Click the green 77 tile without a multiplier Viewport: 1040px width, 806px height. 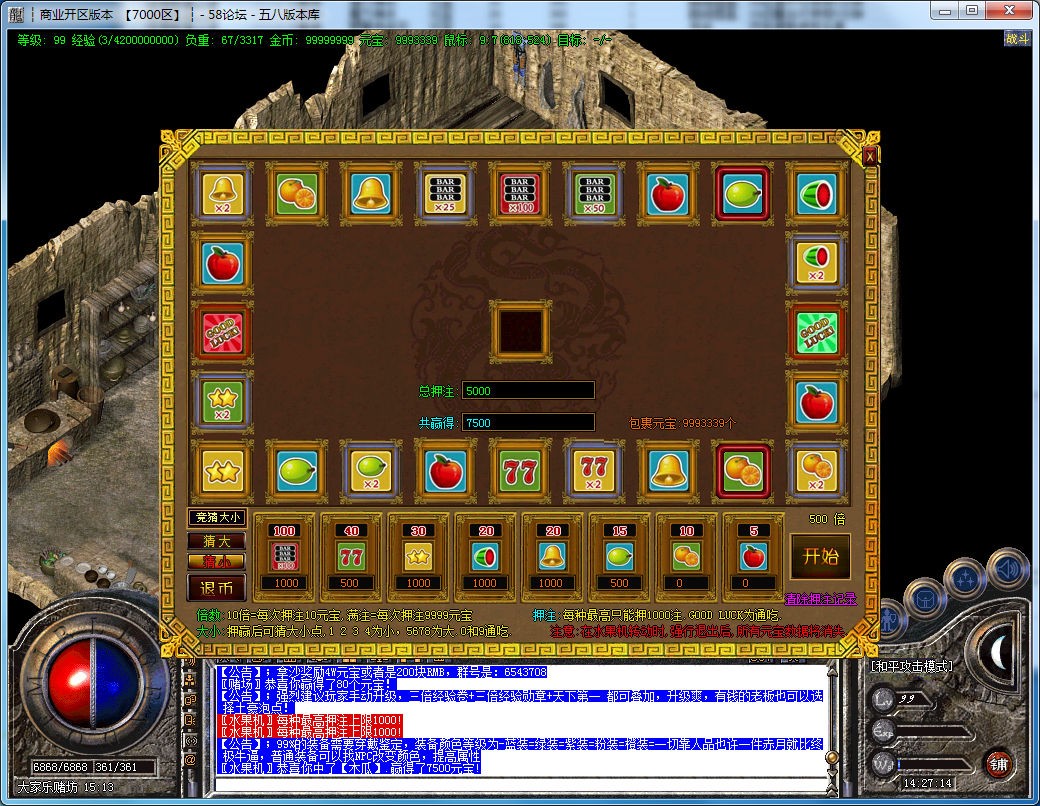point(519,471)
